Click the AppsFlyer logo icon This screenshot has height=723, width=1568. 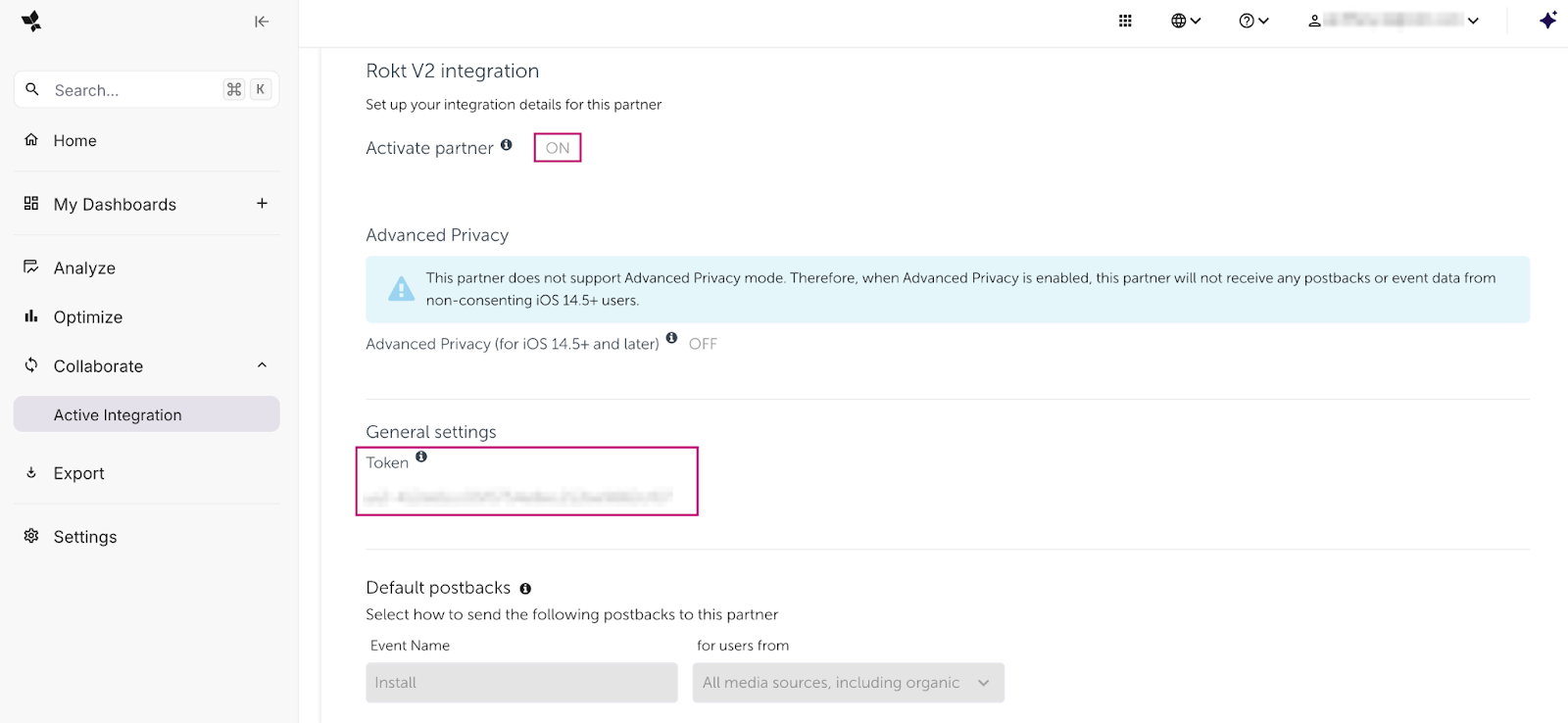point(31,22)
